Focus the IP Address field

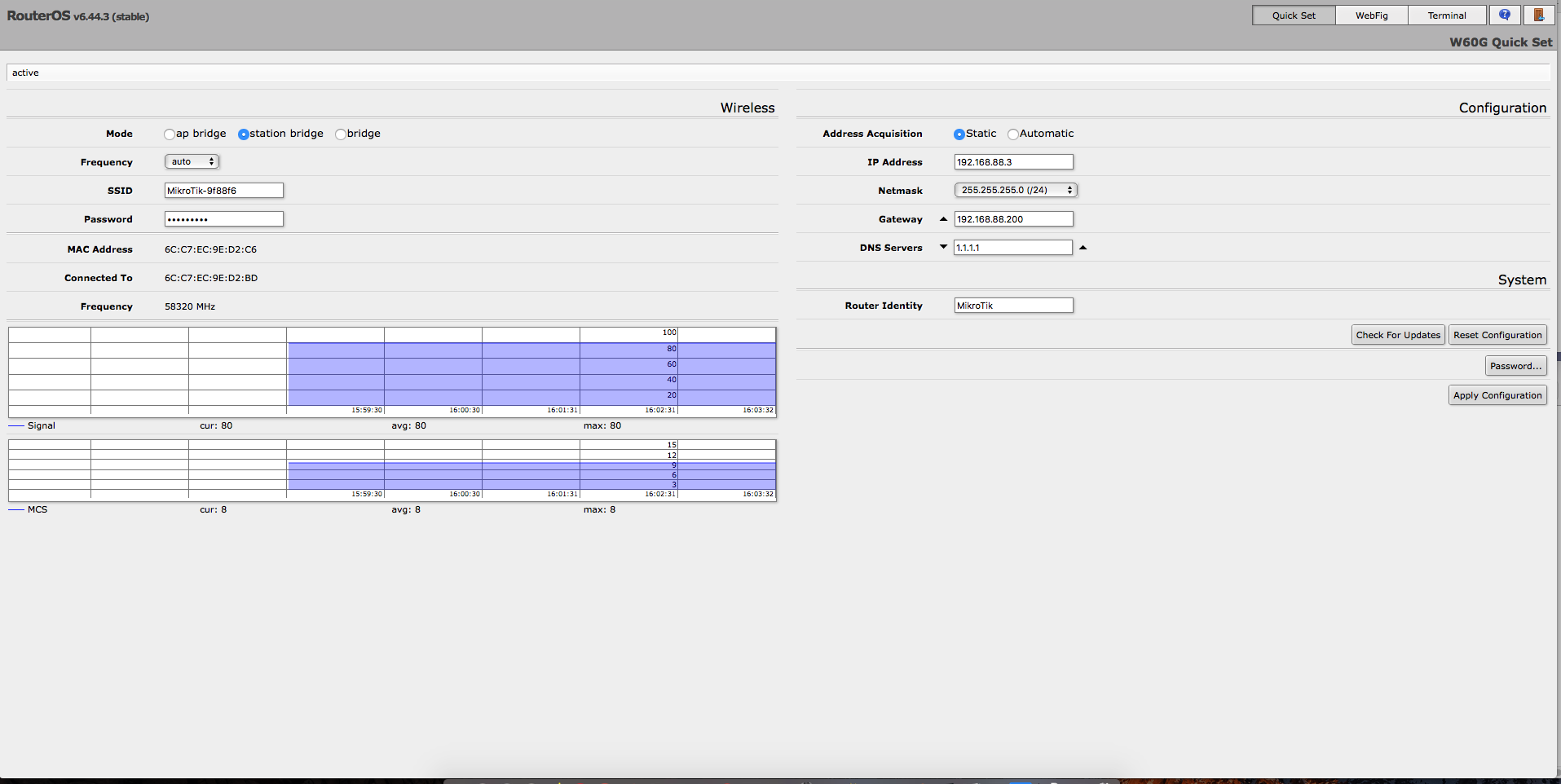point(1013,162)
